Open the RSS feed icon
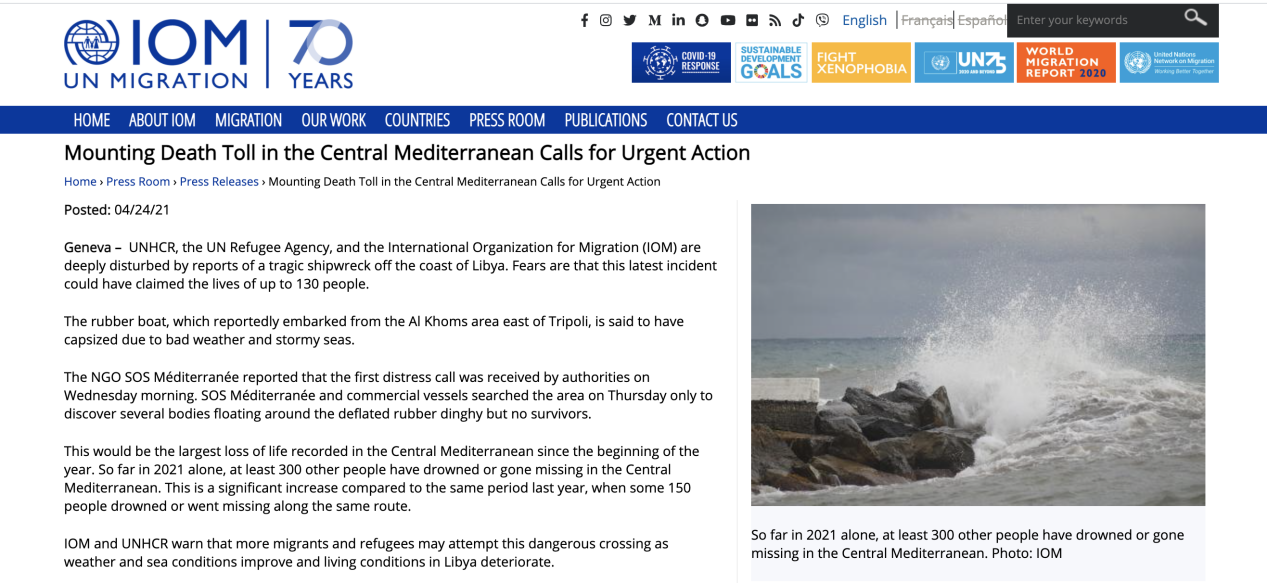The height and width of the screenshot is (583, 1267). (x=774, y=20)
